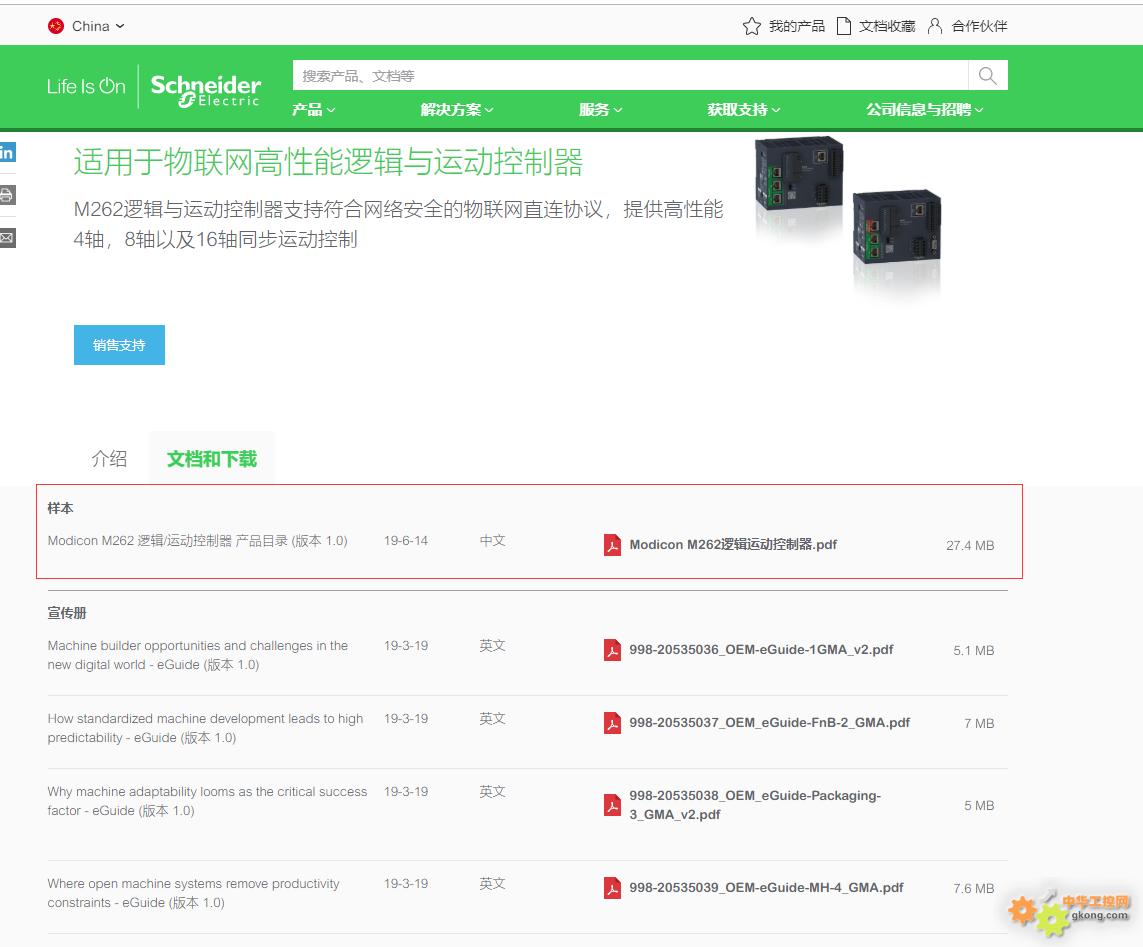Focus the 搜索产品、文档等 search field
The image size is (1143, 947).
[x=631, y=75]
